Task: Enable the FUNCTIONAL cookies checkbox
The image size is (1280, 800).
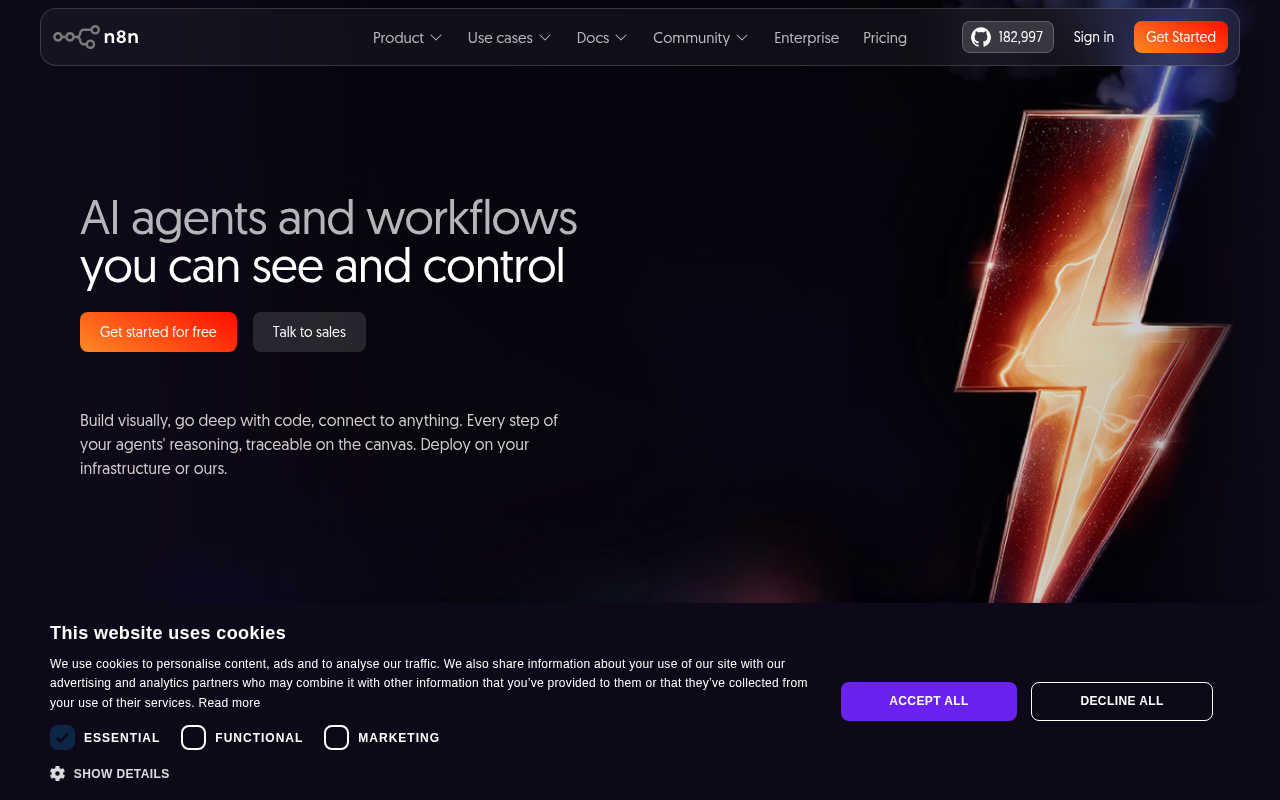Action: [x=193, y=737]
